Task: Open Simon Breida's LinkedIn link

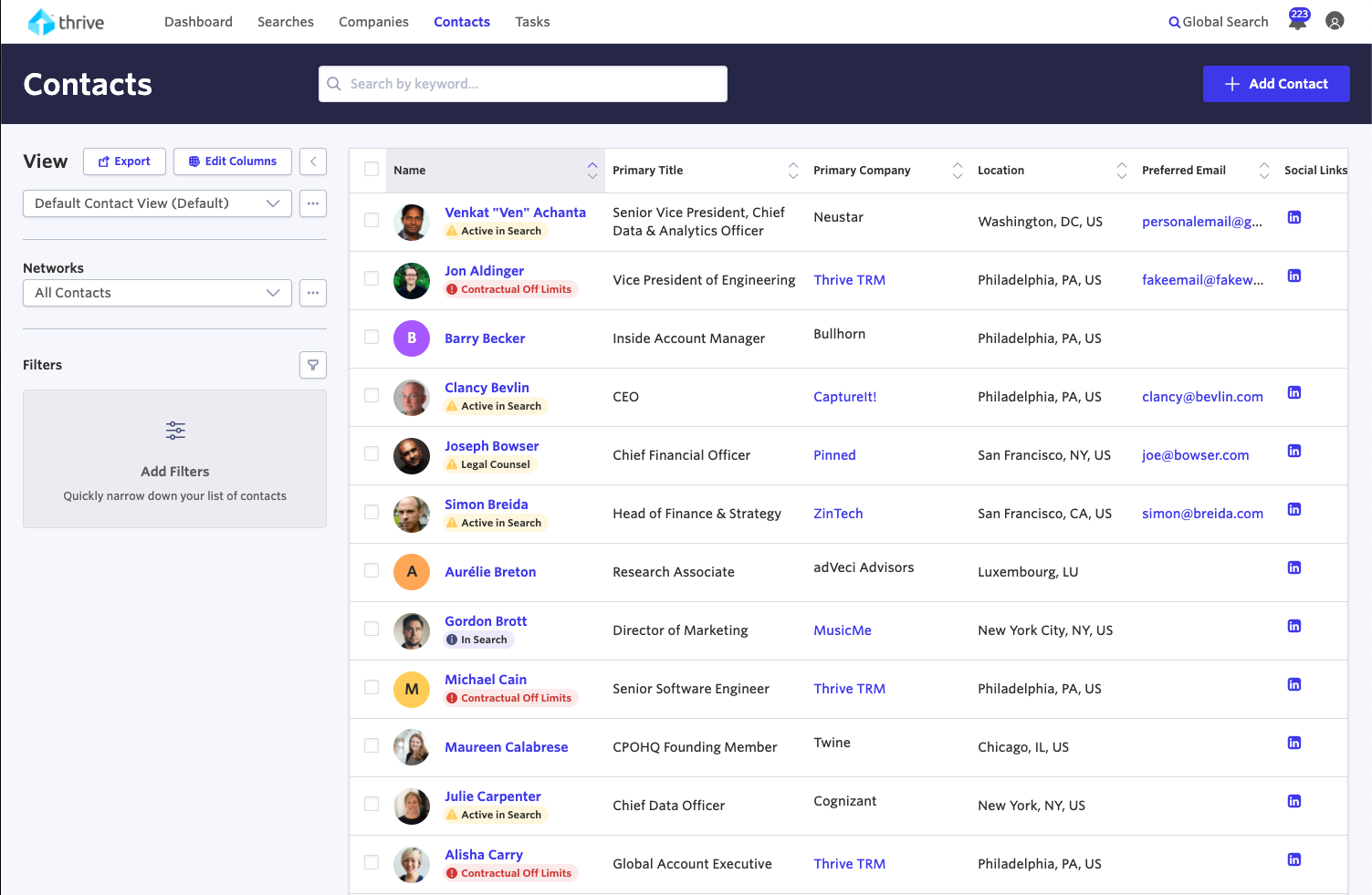Action: pos(1294,509)
